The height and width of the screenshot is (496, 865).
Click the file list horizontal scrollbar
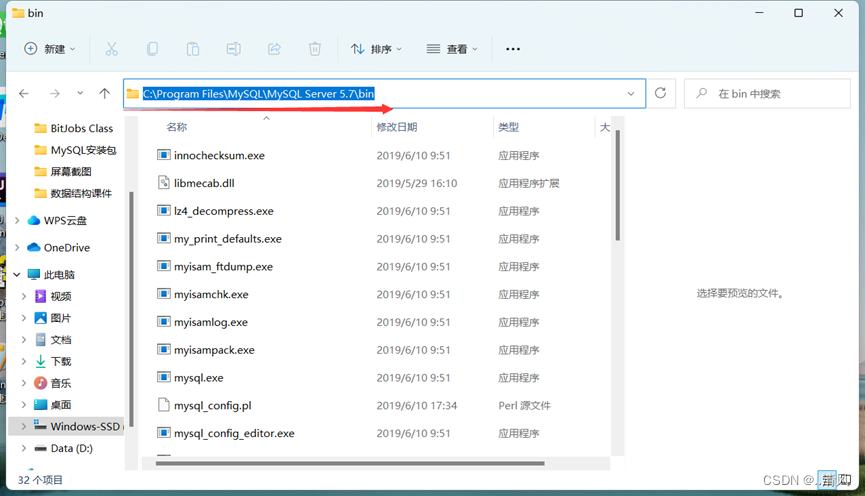[350, 463]
